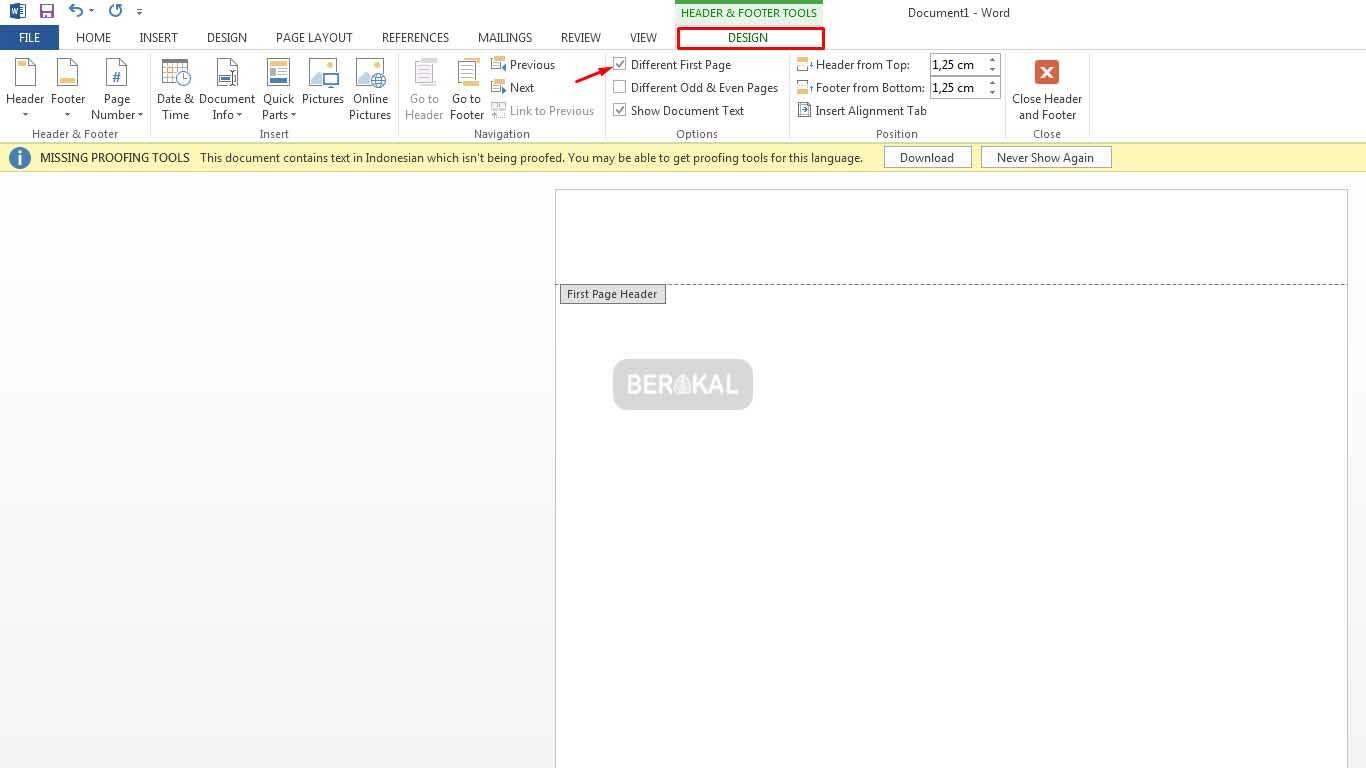Open Customize Quick Access Toolbar dropdown
This screenshot has height=768, width=1366.
pyautogui.click(x=139, y=12)
